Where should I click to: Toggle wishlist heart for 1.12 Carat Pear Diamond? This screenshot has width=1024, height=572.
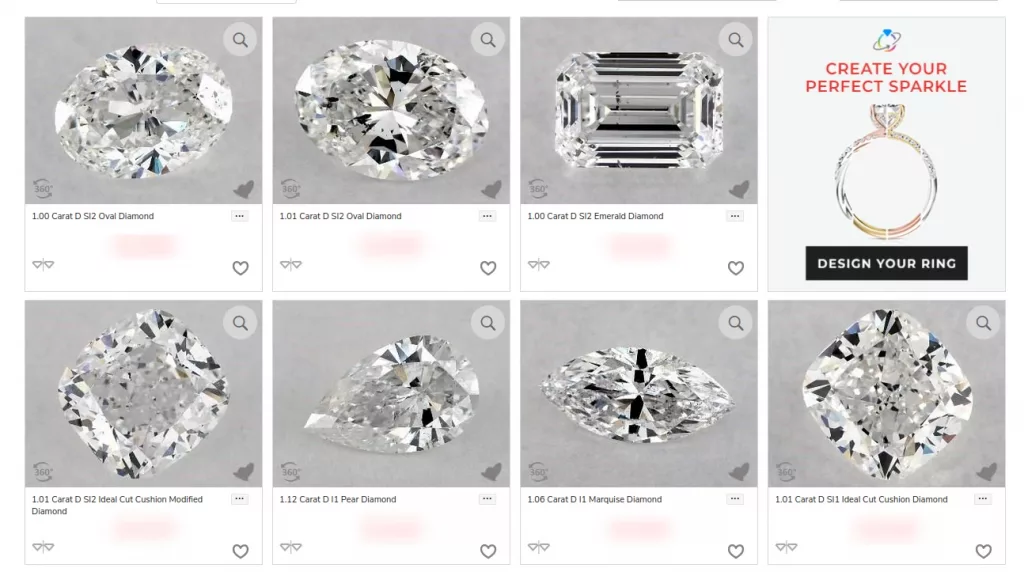click(488, 551)
